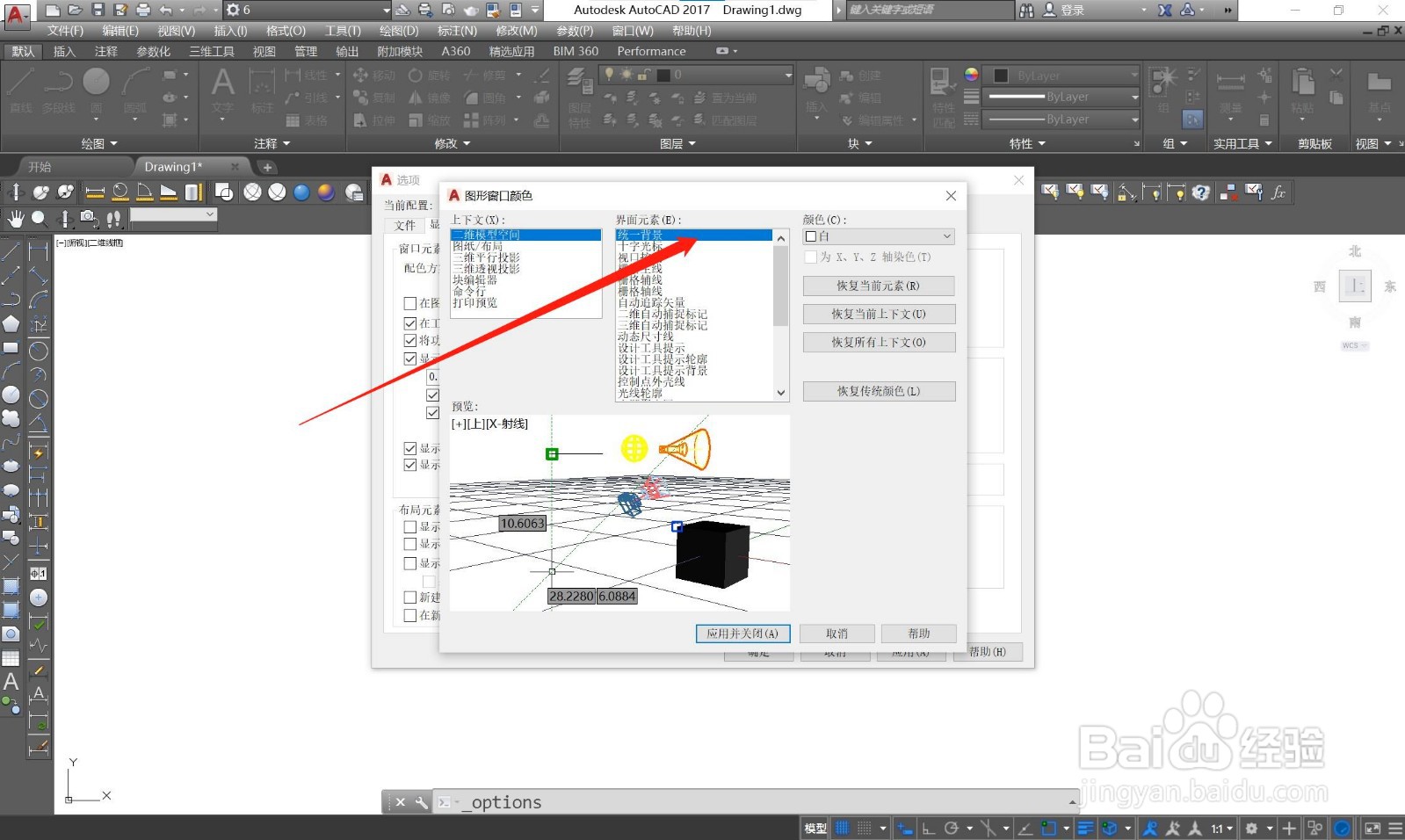Select the Volume measure tool
1405x840 pixels.
(x=193, y=192)
